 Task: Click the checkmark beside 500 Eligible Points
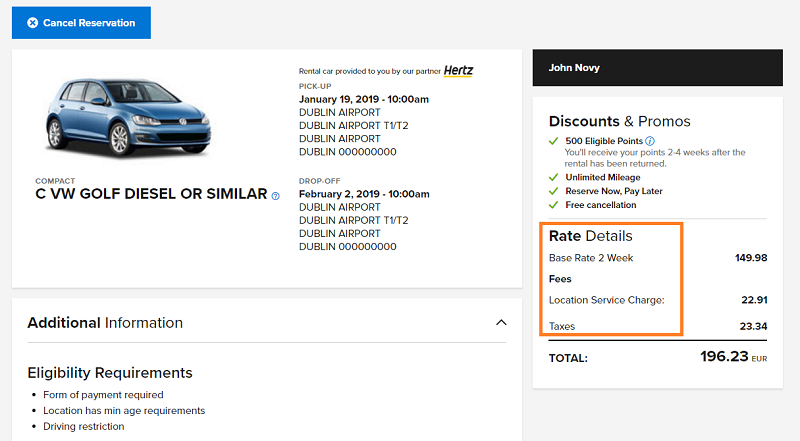coord(554,141)
